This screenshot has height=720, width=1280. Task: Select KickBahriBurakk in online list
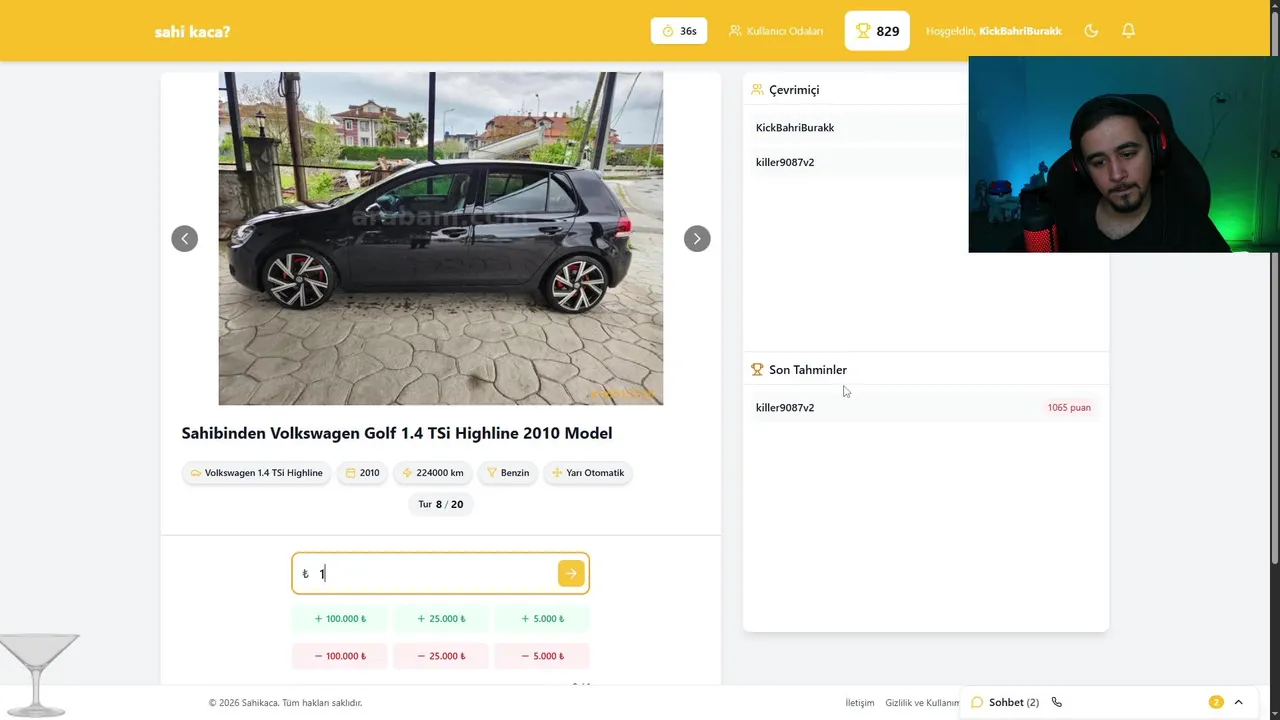[x=795, y=128]
